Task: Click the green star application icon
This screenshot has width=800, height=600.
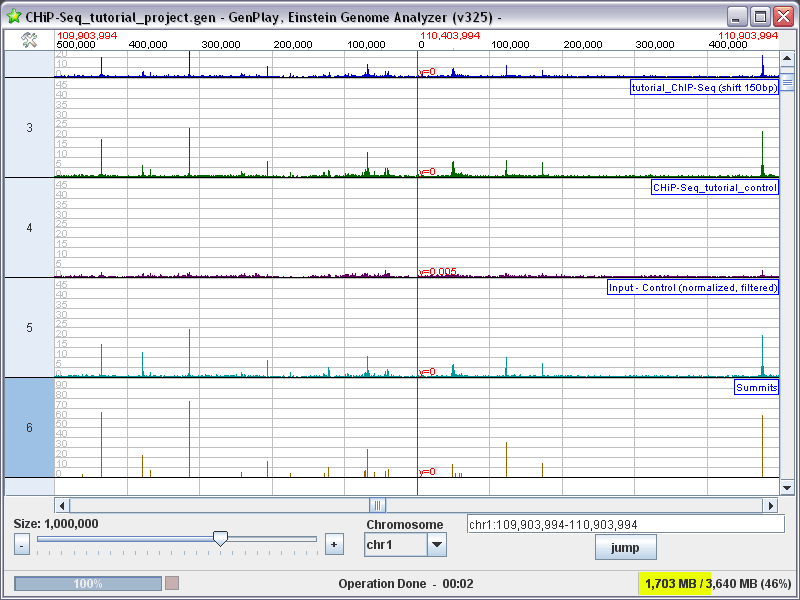Action: coord(14,16)
